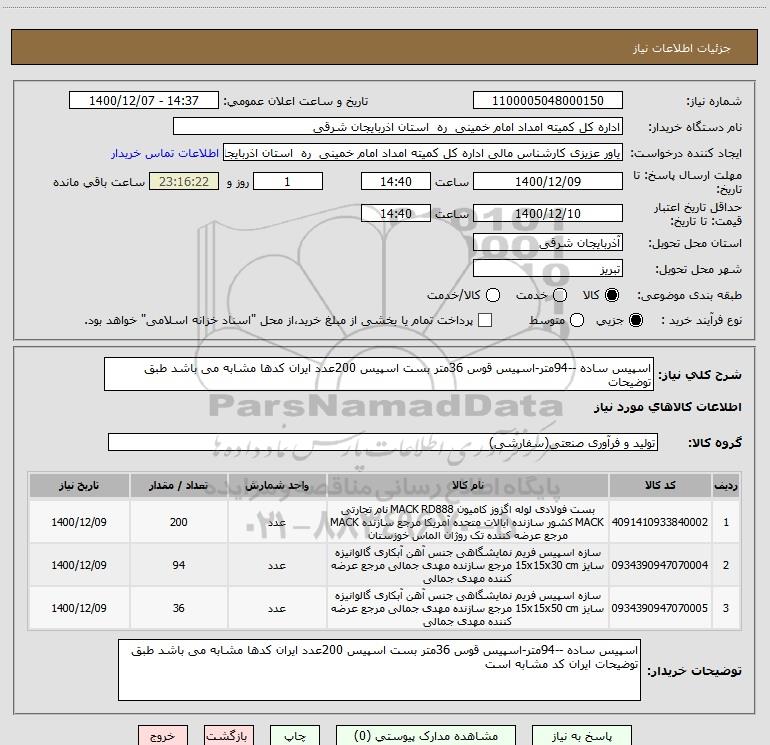Click the بازگشت back button
Screen dimensions: 770x745
[x=229, y=736]
